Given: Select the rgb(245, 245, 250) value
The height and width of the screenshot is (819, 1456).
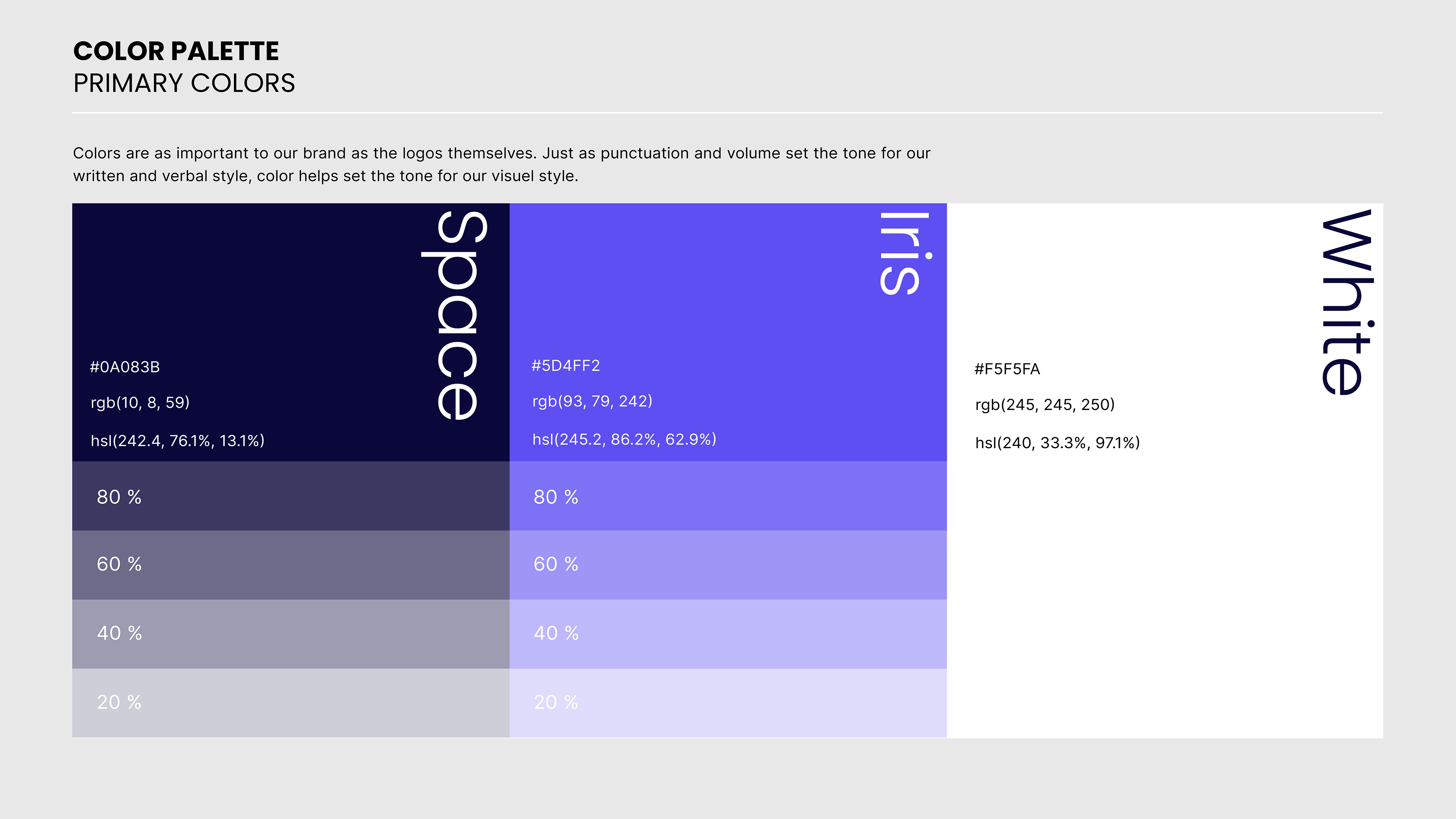Looking at the screenshot, I should [x=1045, y=405].
